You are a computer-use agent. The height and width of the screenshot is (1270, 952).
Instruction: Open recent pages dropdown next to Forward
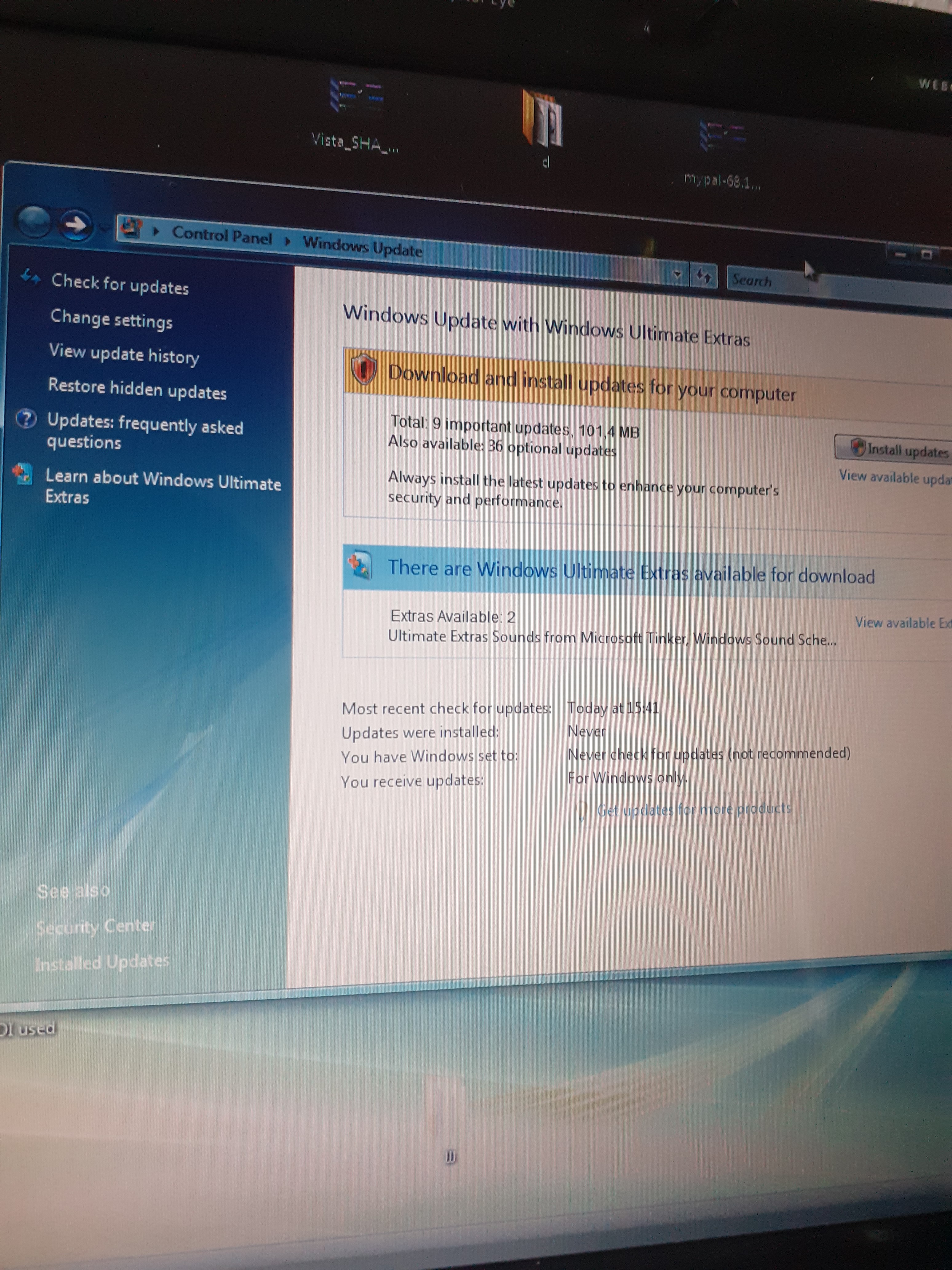coord(104,229)
